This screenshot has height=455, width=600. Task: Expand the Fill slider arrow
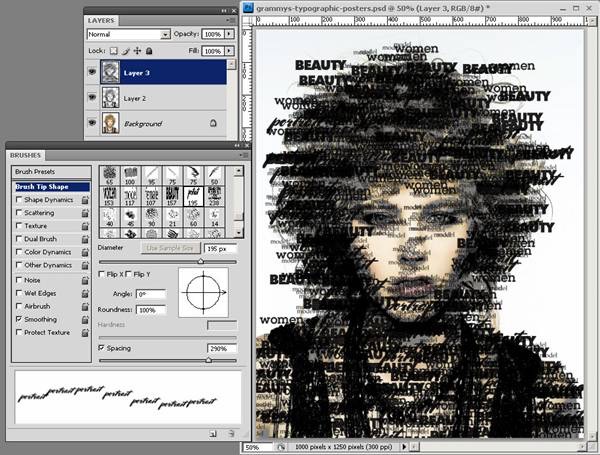click(230, 50)
